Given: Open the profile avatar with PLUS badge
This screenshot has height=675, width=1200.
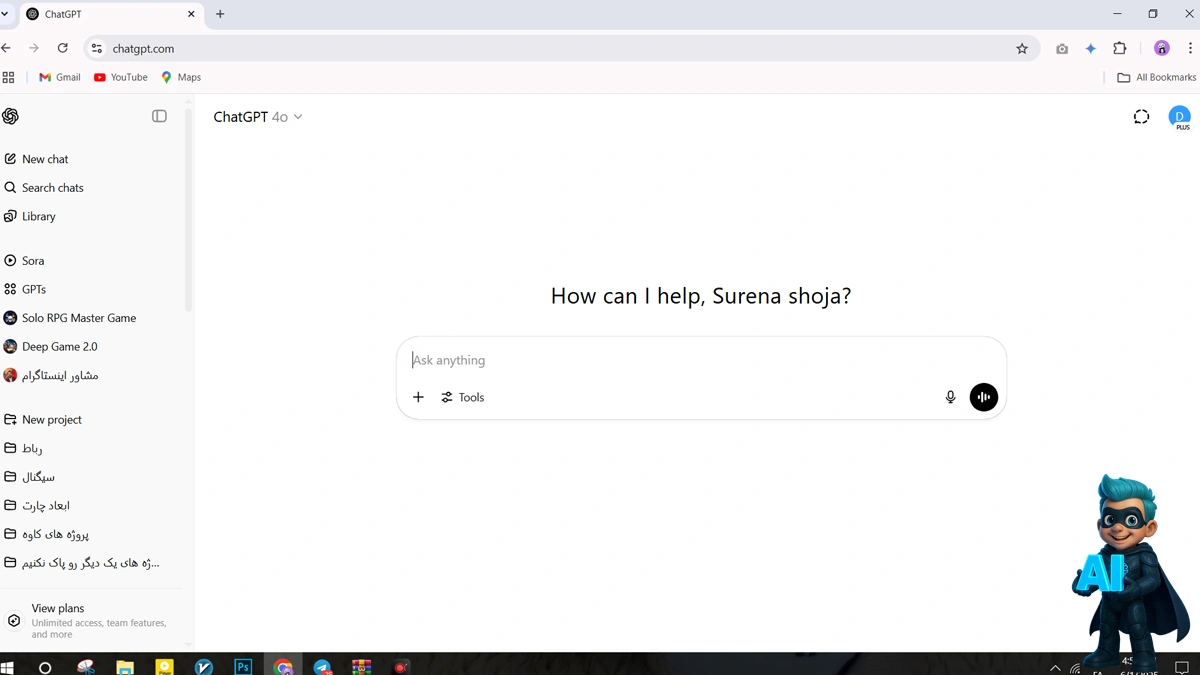Looking at the screenshot, I should point(1180,118).
